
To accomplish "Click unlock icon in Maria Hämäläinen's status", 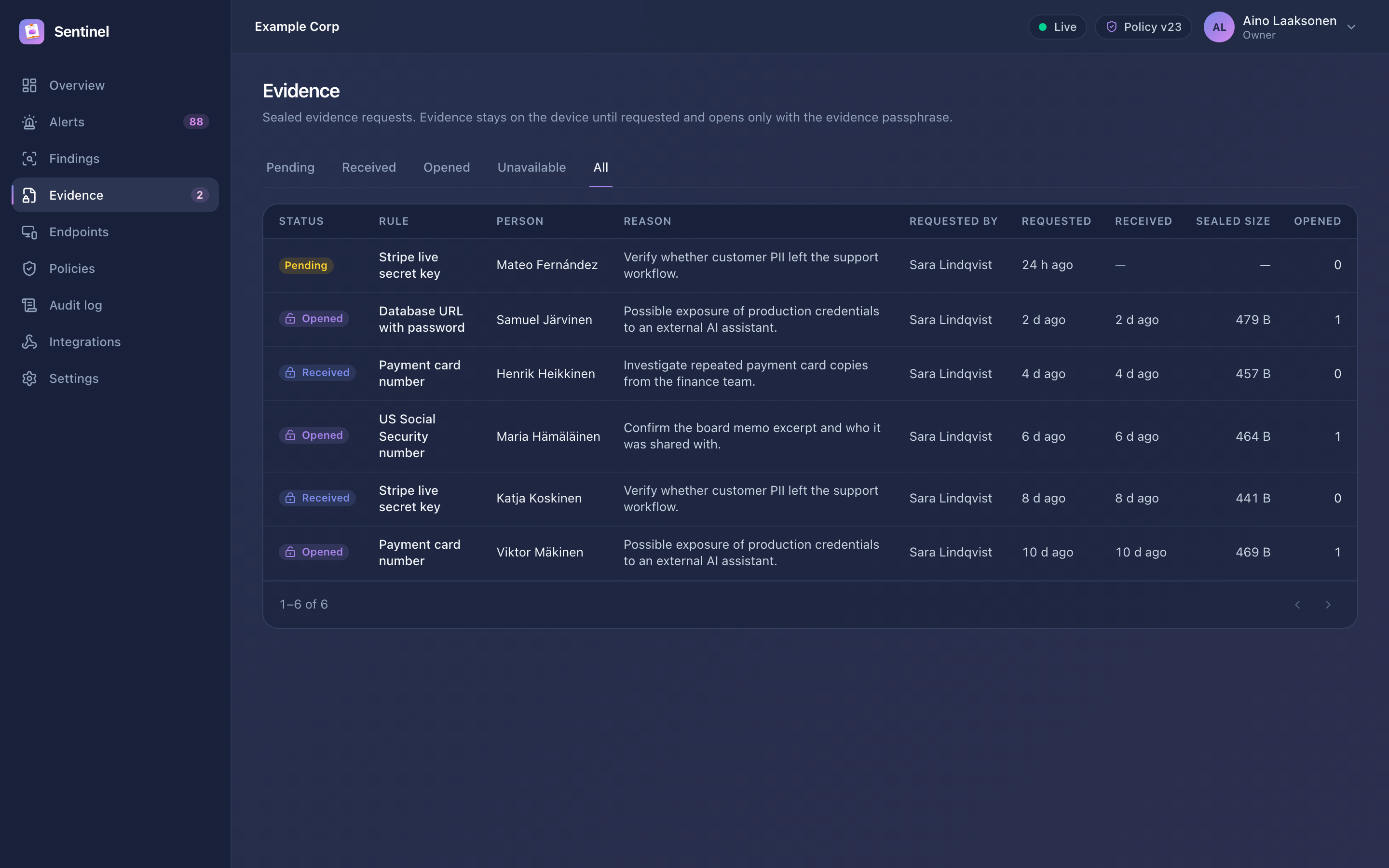I will 290,435.
